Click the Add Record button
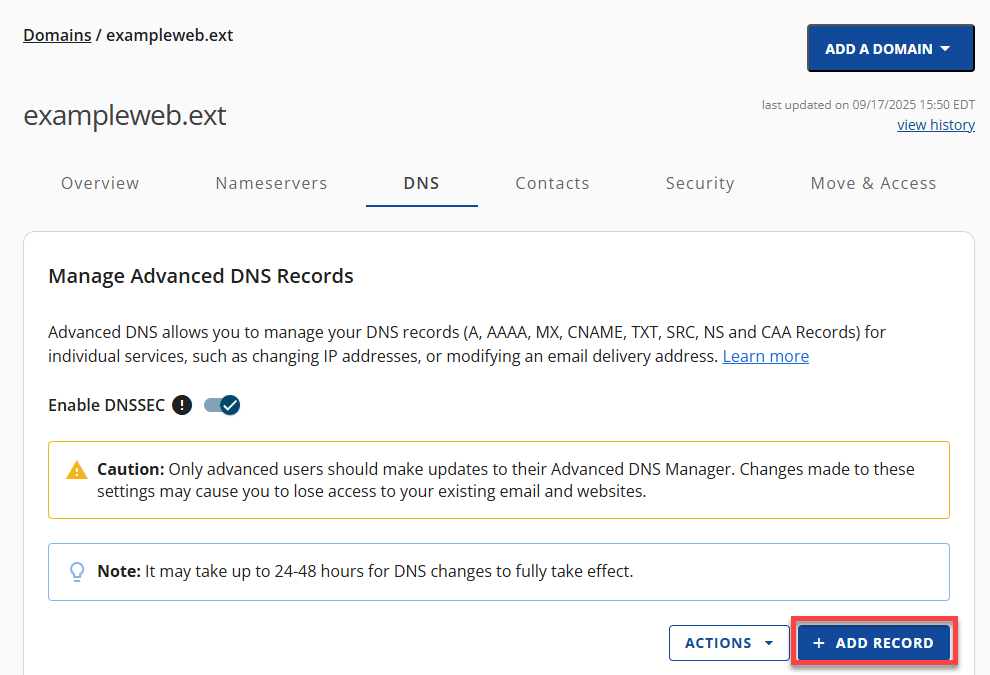 click(874, 643)
